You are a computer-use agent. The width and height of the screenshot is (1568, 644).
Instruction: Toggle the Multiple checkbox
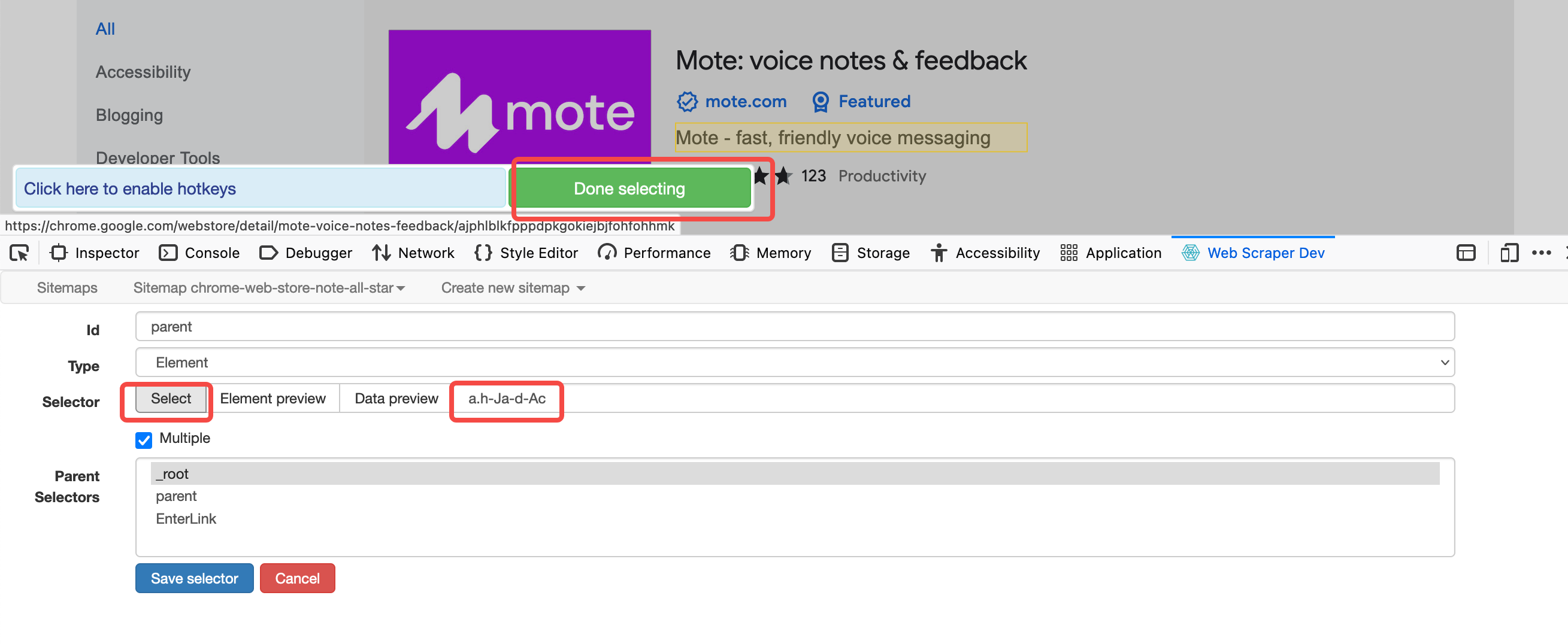(x=144, y=440)
